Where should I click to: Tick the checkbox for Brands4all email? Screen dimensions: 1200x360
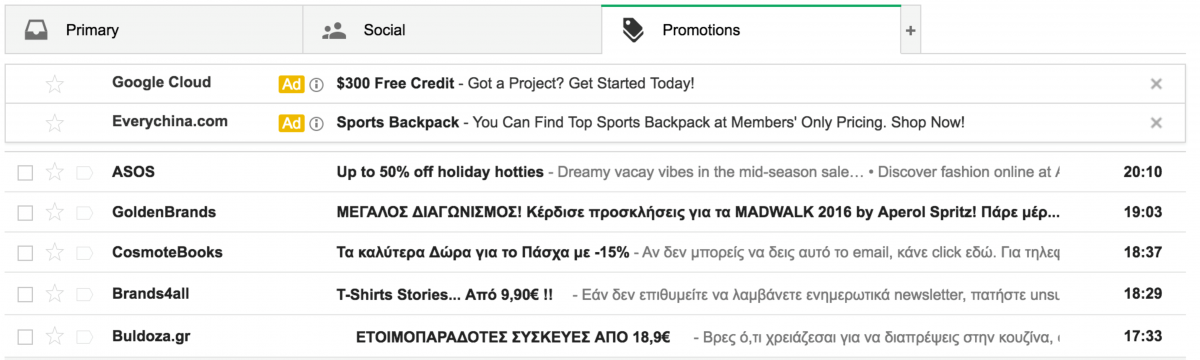[25, 295]
